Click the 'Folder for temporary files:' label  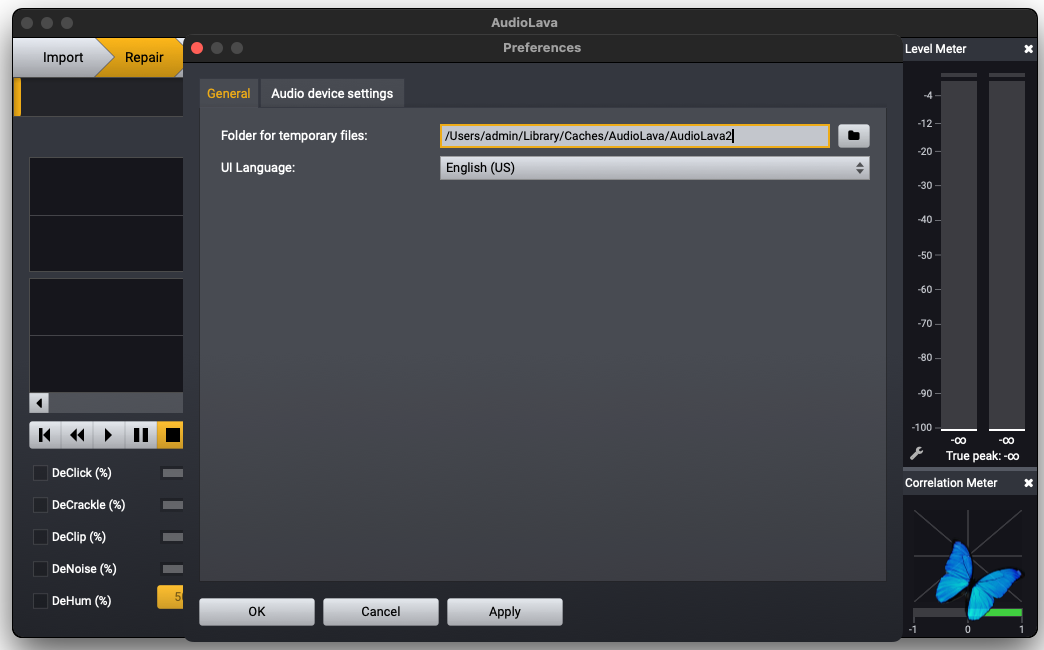point(294,136)
